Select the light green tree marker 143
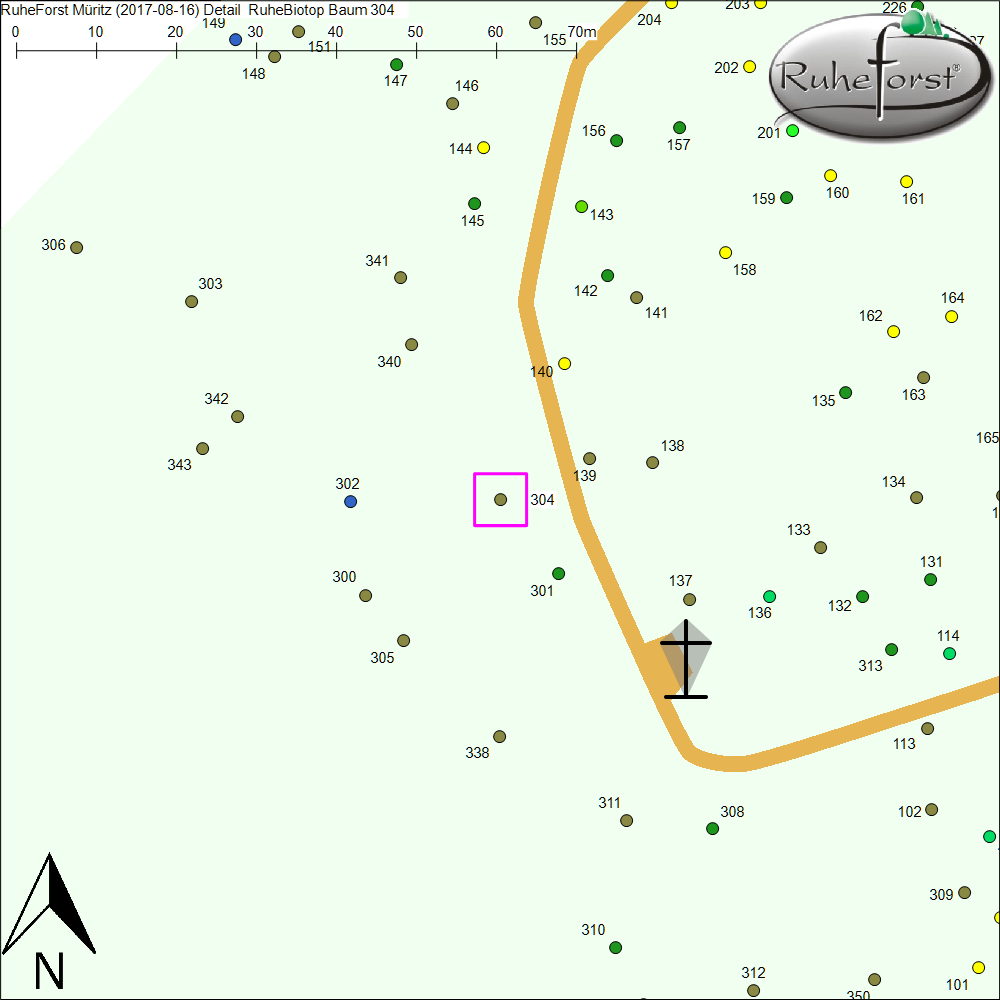The height and width of the screenshot is (1000, 1000). (x=581, y=206)
